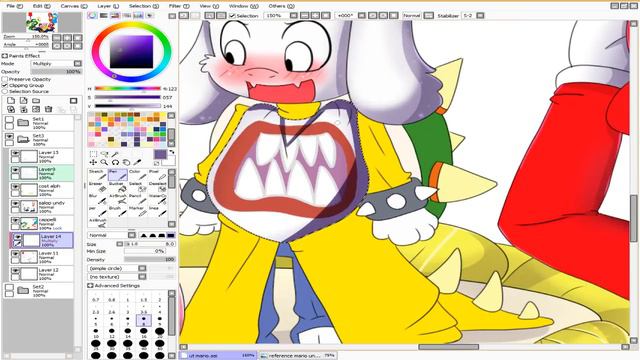Open the Selection menu
This screenshot has width=640, height=360.
click(144, 6)
